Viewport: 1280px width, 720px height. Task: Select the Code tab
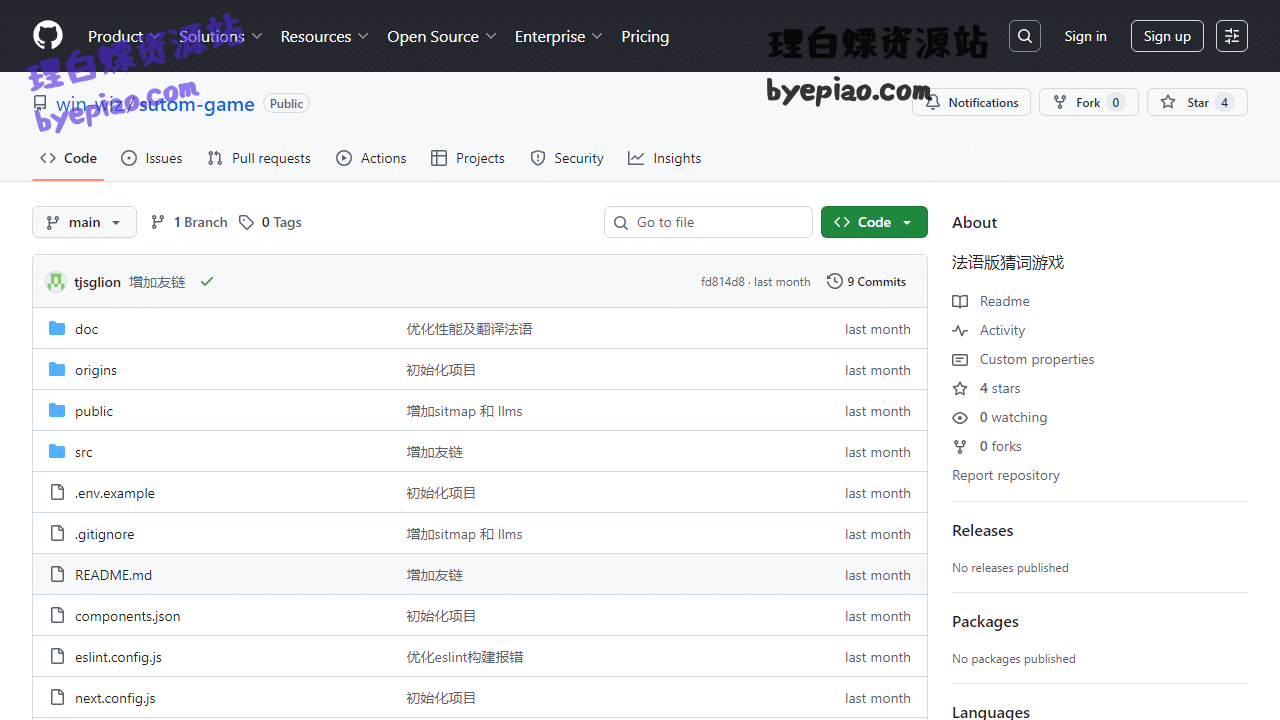[x=68, y=158]
